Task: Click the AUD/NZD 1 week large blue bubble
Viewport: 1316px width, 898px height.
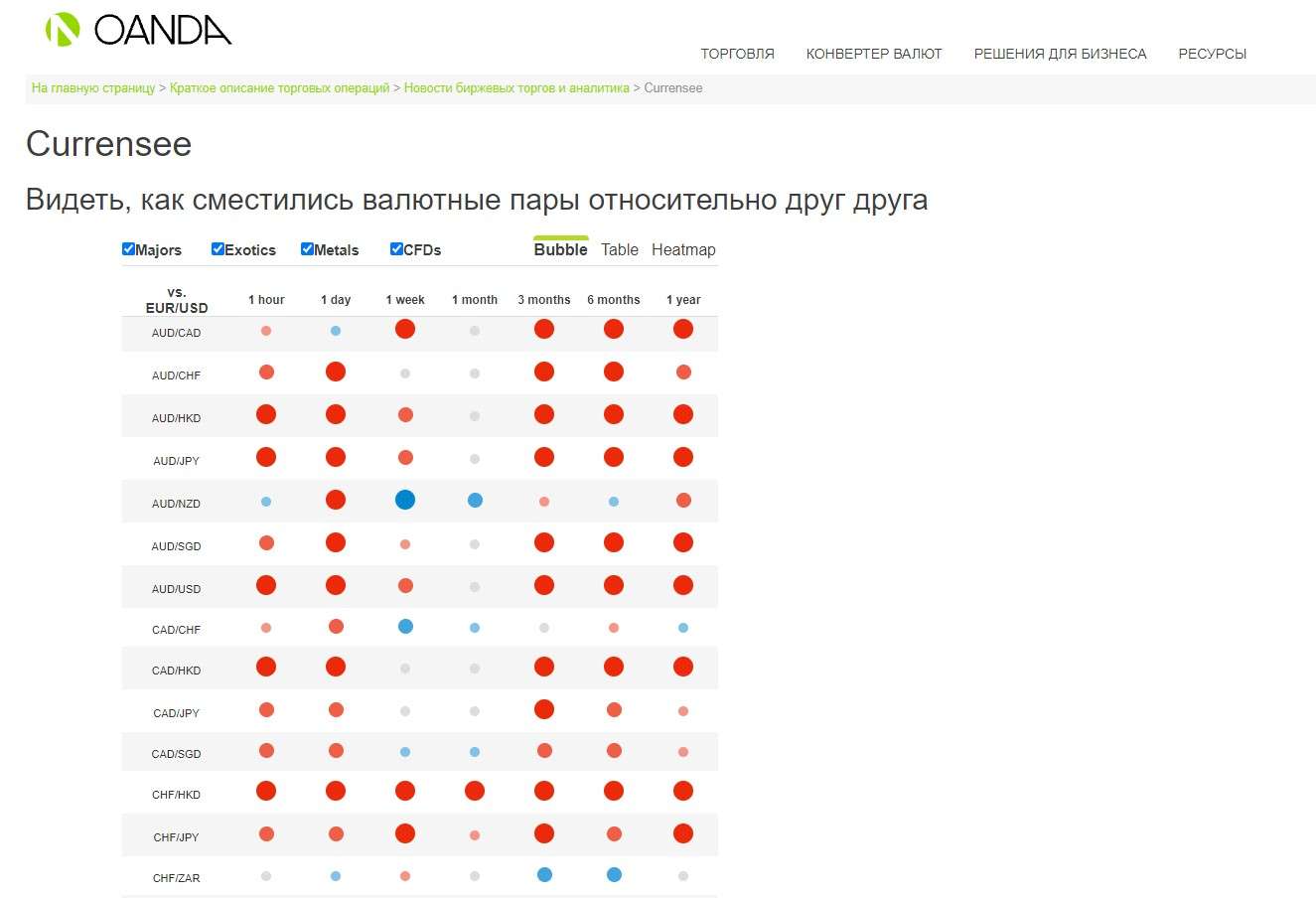Action: point(405,500)
